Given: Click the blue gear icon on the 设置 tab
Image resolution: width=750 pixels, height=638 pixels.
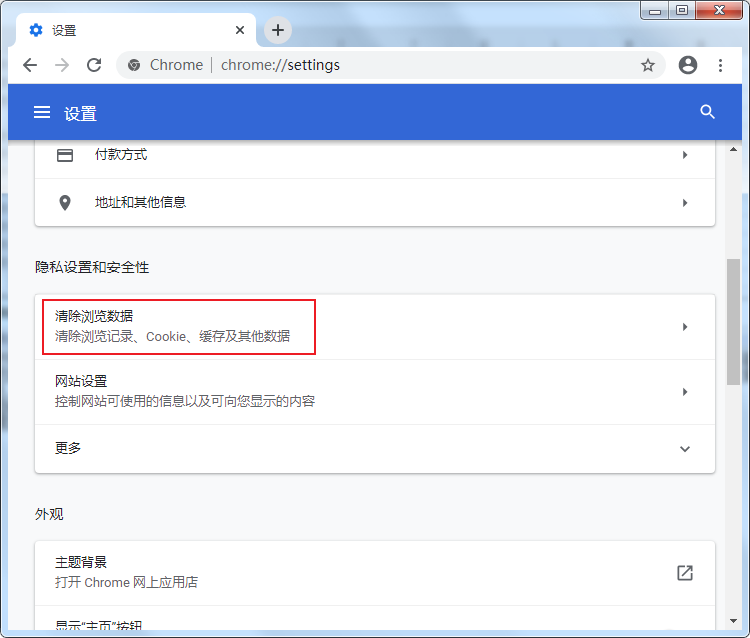Looking at the screenshot, I should point(36,30).
